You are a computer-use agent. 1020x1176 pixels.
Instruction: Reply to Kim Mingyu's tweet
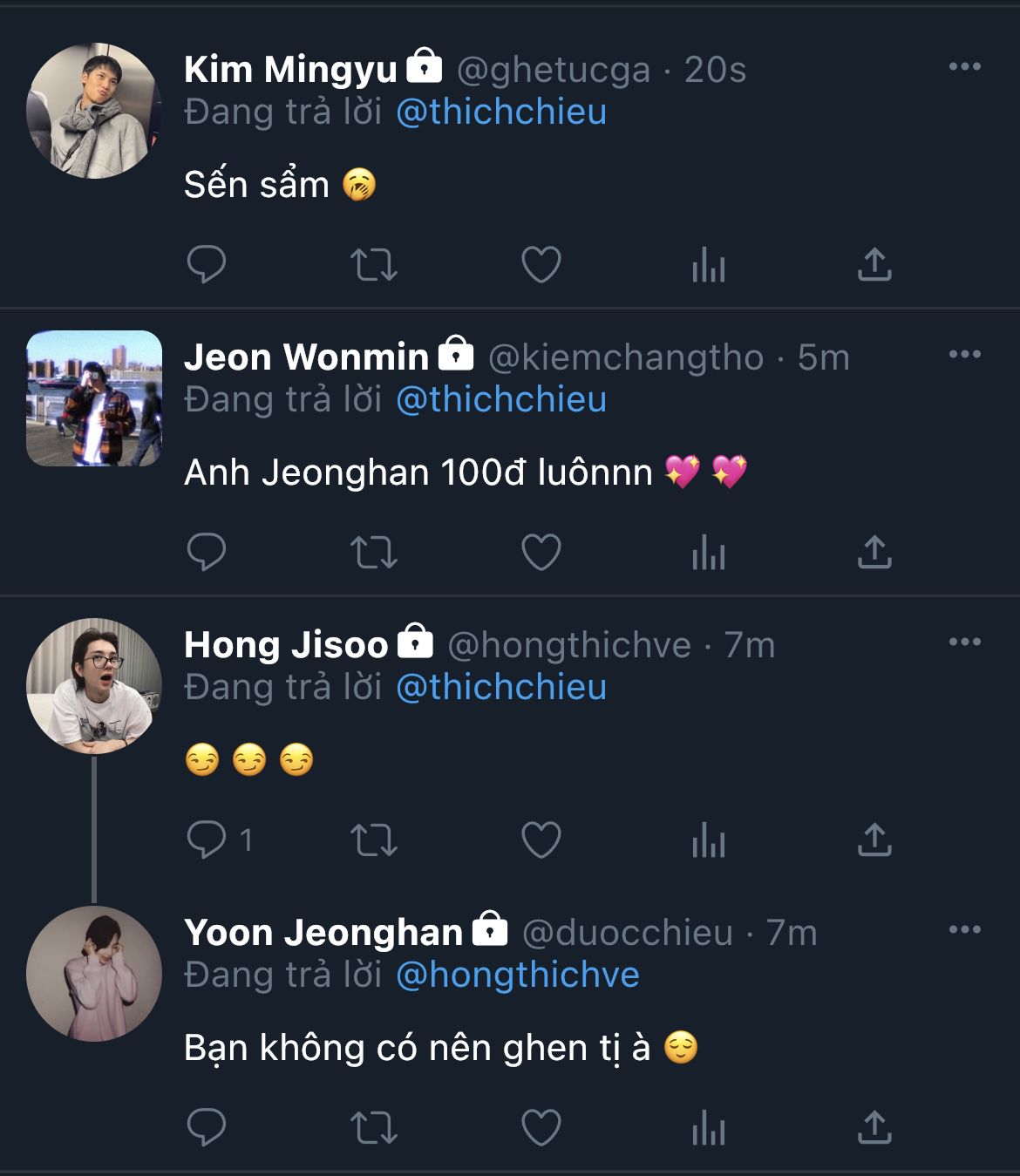click(x=207, y=264)
